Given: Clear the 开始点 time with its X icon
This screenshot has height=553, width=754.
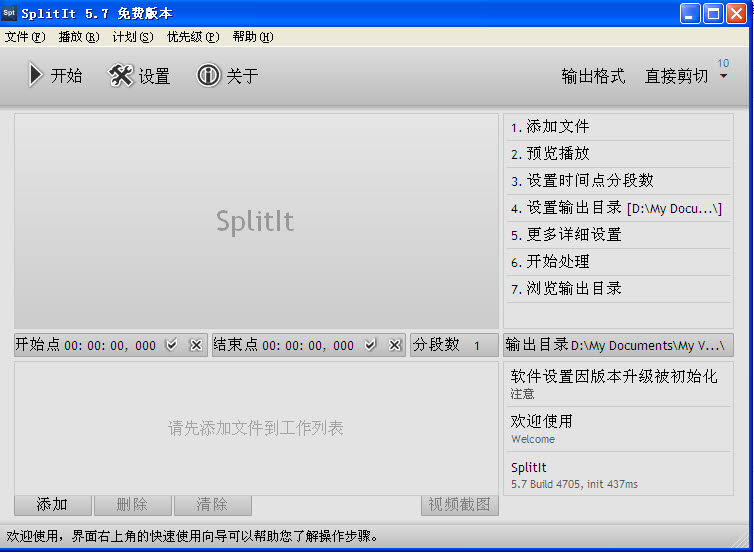Looking at the screenshot, I should tap(196, 345).
